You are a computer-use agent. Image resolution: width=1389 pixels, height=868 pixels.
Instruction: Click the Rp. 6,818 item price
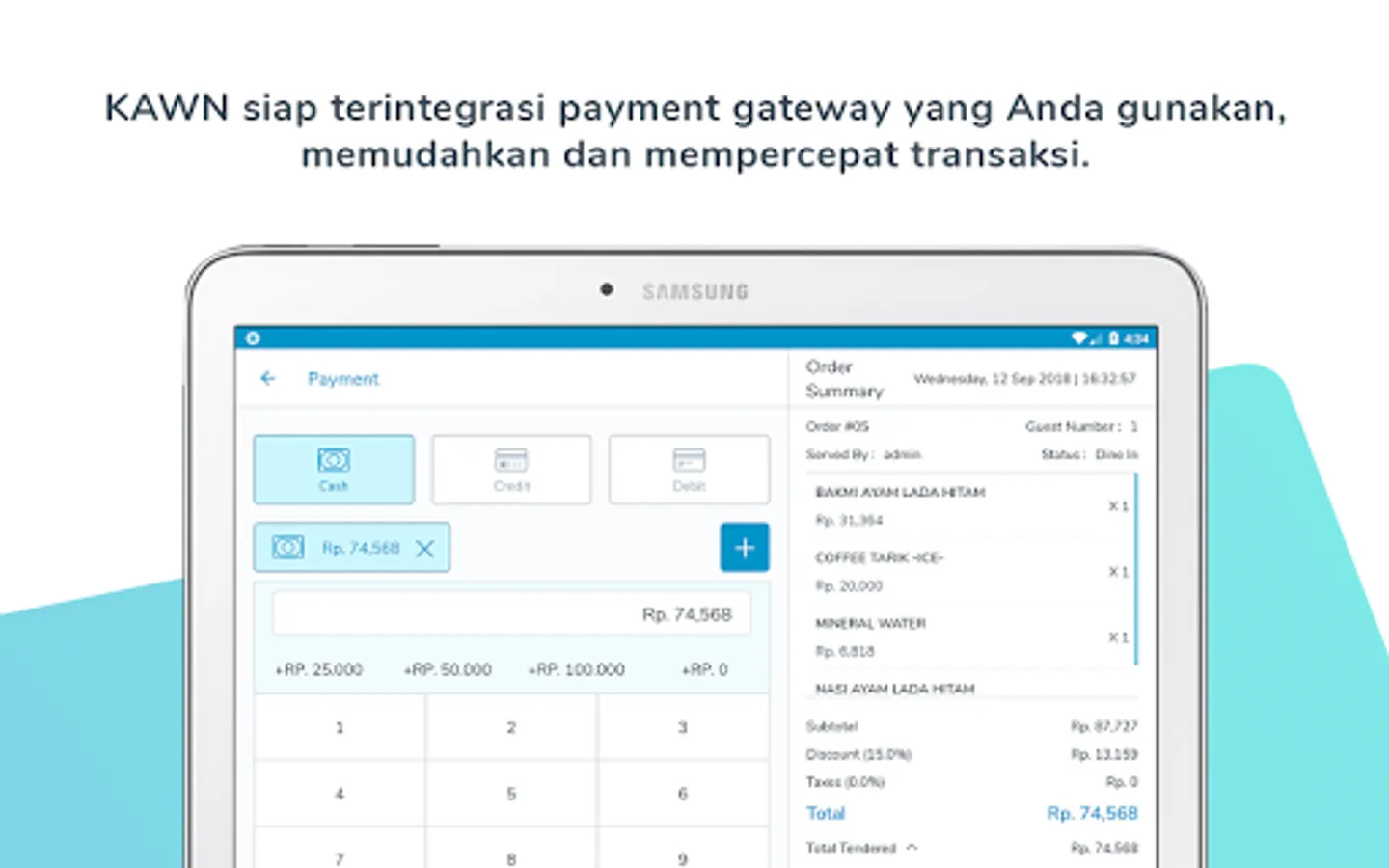point(845,651)
